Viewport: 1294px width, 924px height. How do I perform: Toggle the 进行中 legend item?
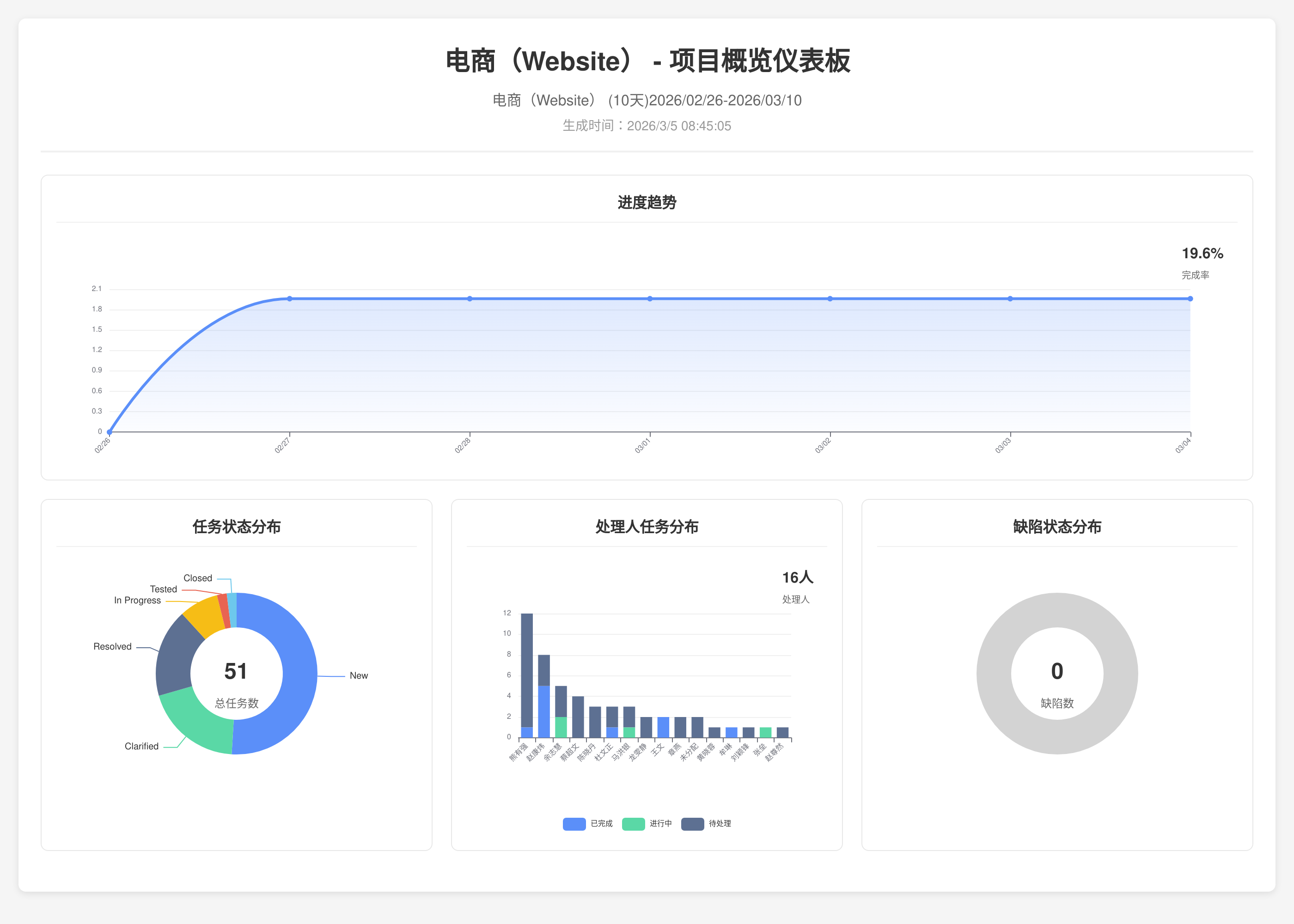coord(647,823)
